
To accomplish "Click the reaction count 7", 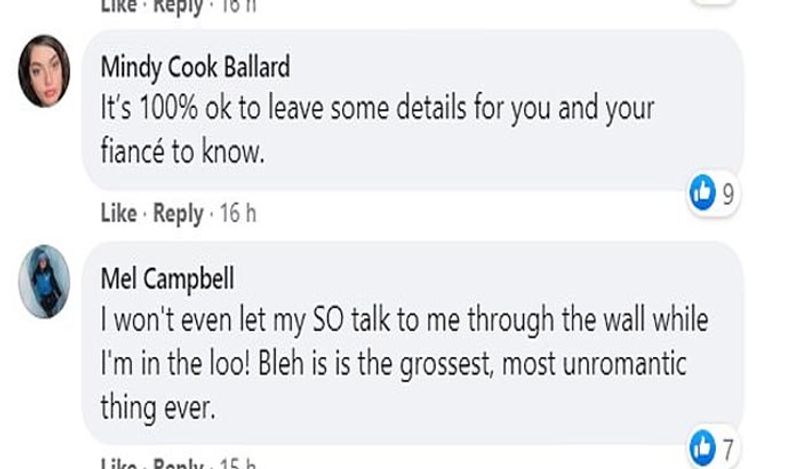I will click(728, 449).
